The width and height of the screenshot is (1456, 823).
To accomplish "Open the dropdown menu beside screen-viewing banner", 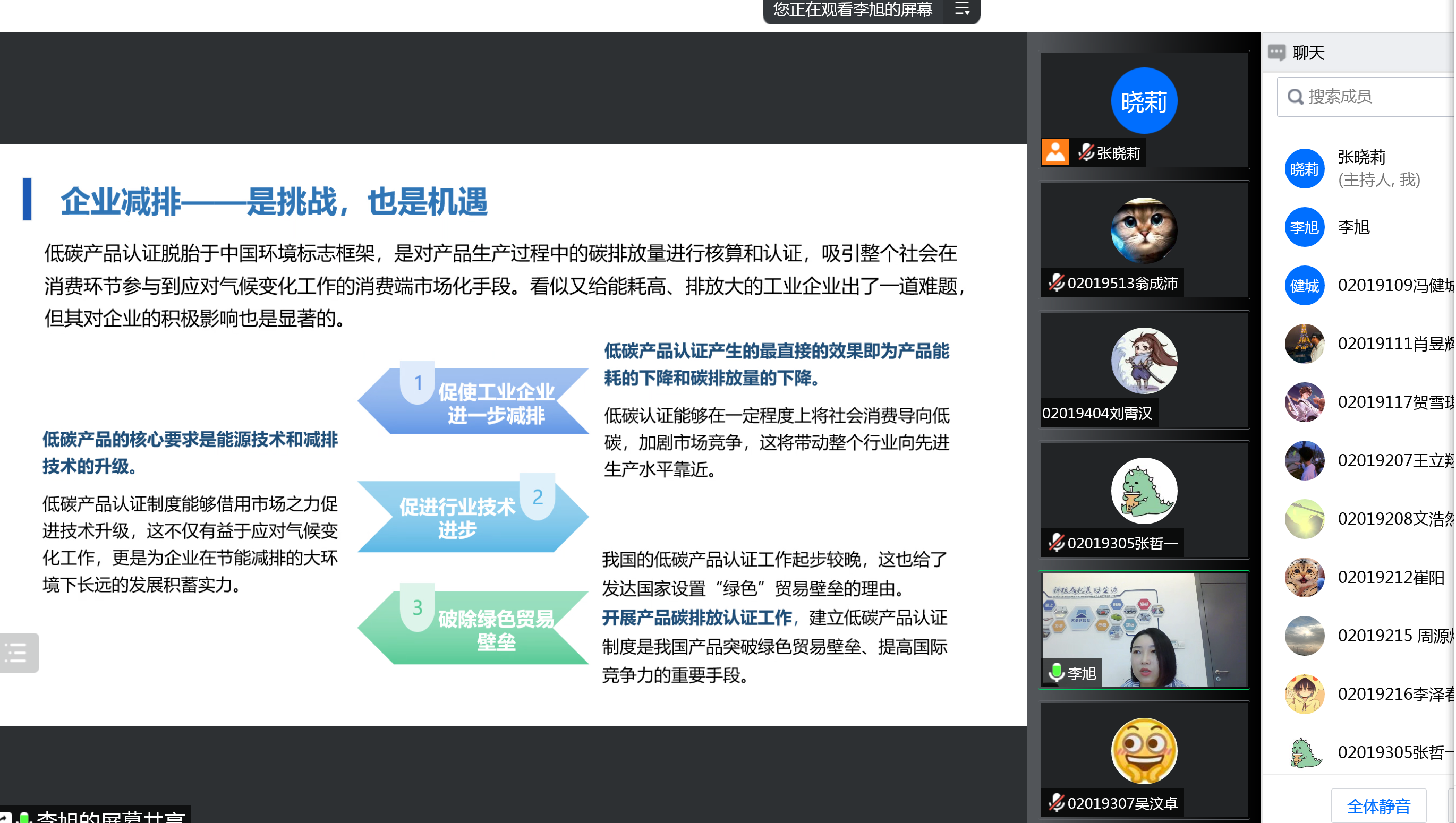I will [x=963, y=10].
